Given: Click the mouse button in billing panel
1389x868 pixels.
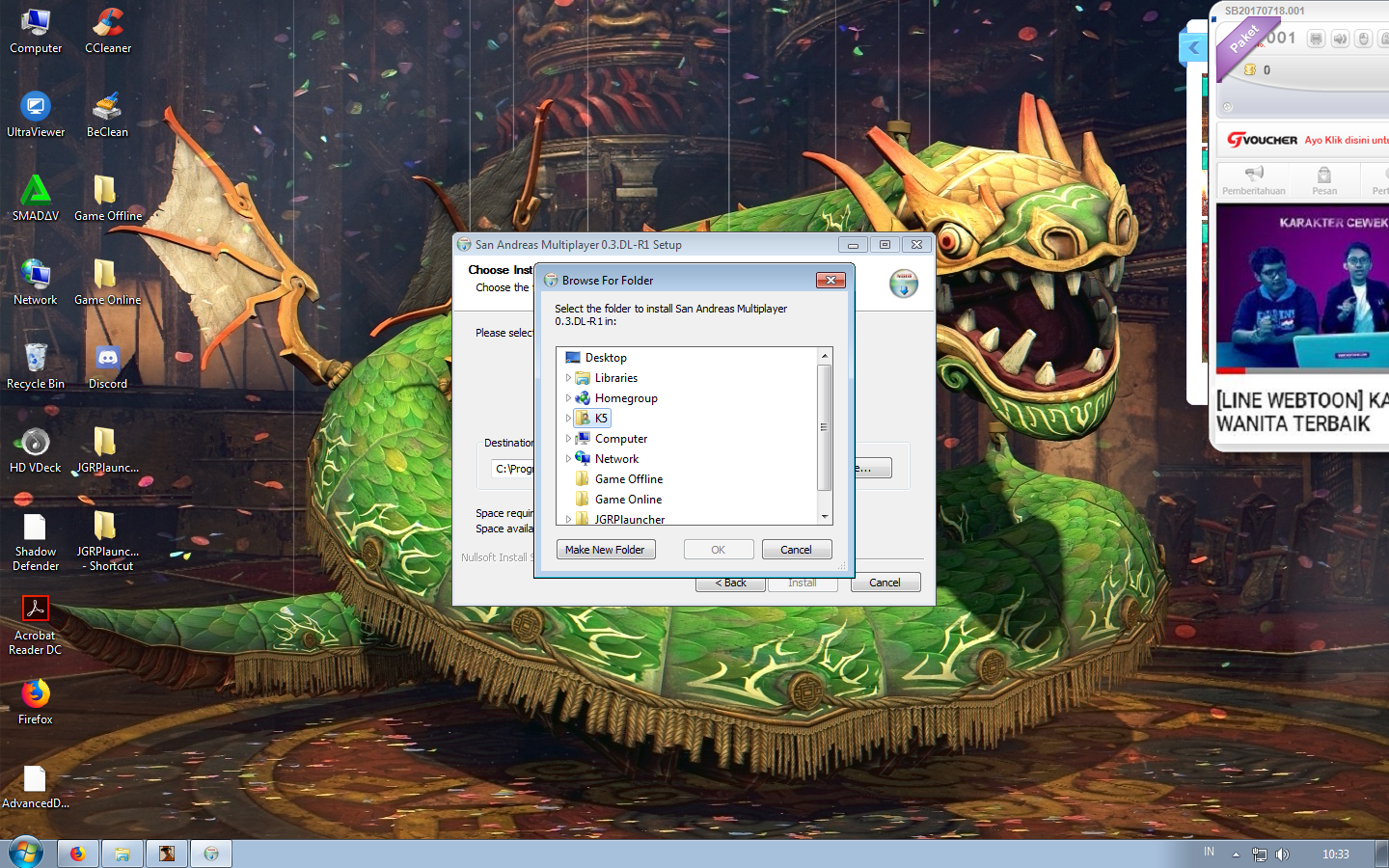Looking at the screenshot, I should (x=1363, y=39).
